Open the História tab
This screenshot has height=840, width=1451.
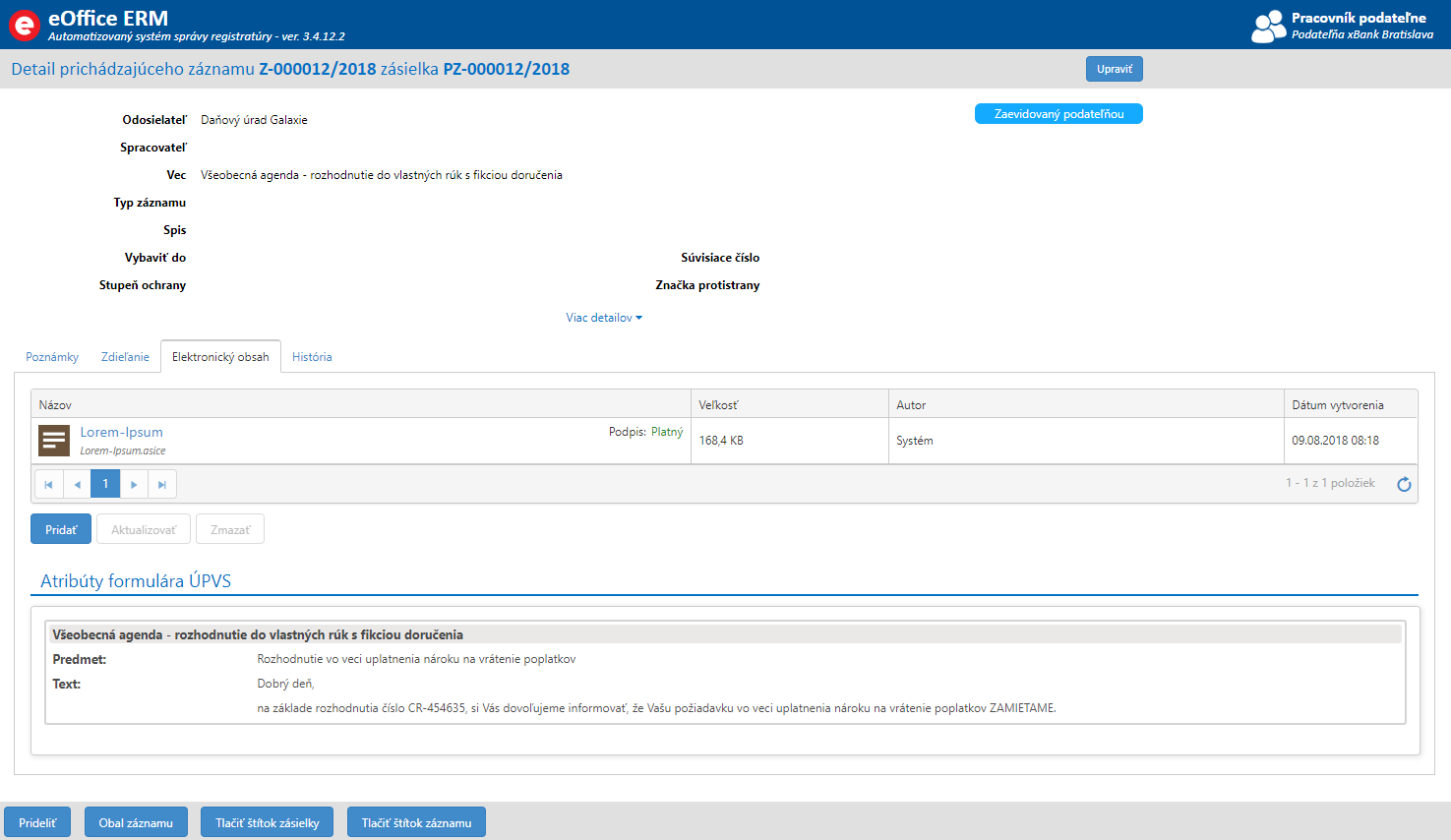point(312,357)
